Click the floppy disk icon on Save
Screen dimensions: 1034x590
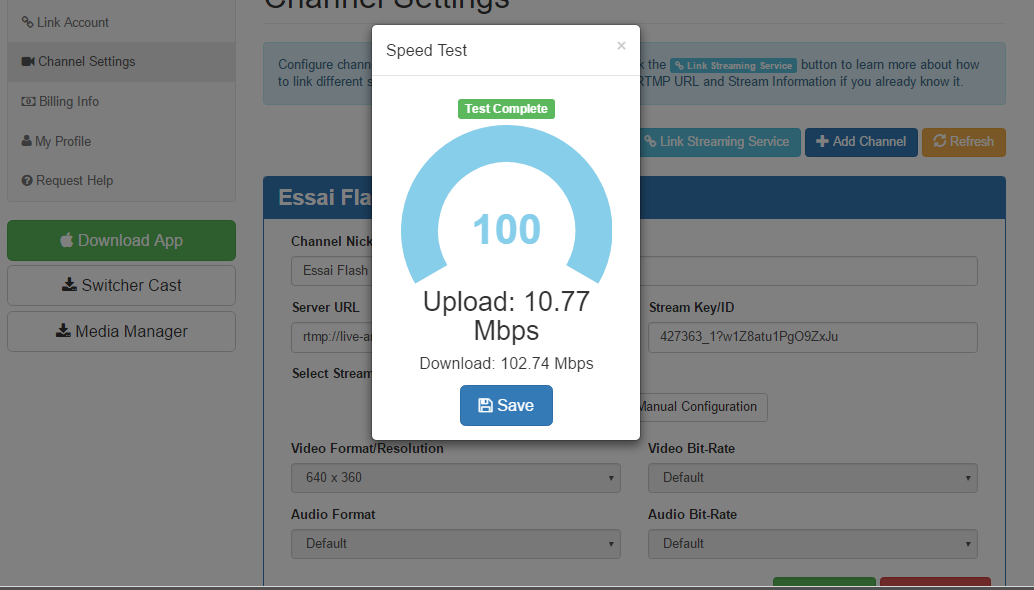(485, 405)
